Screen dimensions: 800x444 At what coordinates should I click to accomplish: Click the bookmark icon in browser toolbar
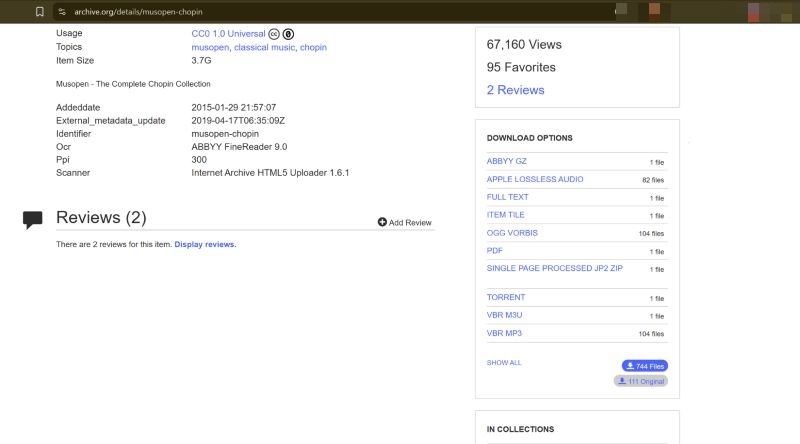click(x=39, y=11)
